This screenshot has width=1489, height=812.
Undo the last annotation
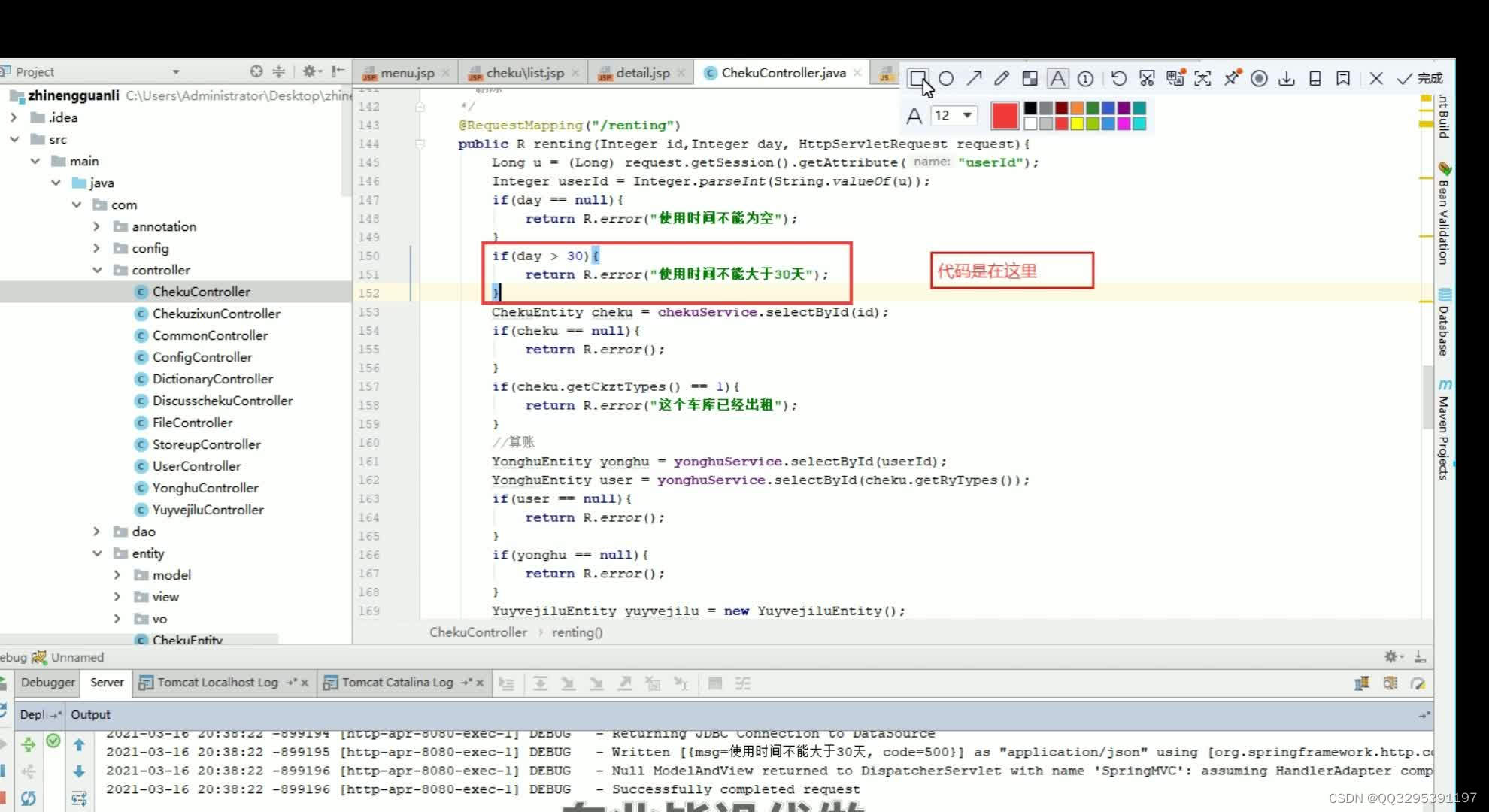(1119, 78)
